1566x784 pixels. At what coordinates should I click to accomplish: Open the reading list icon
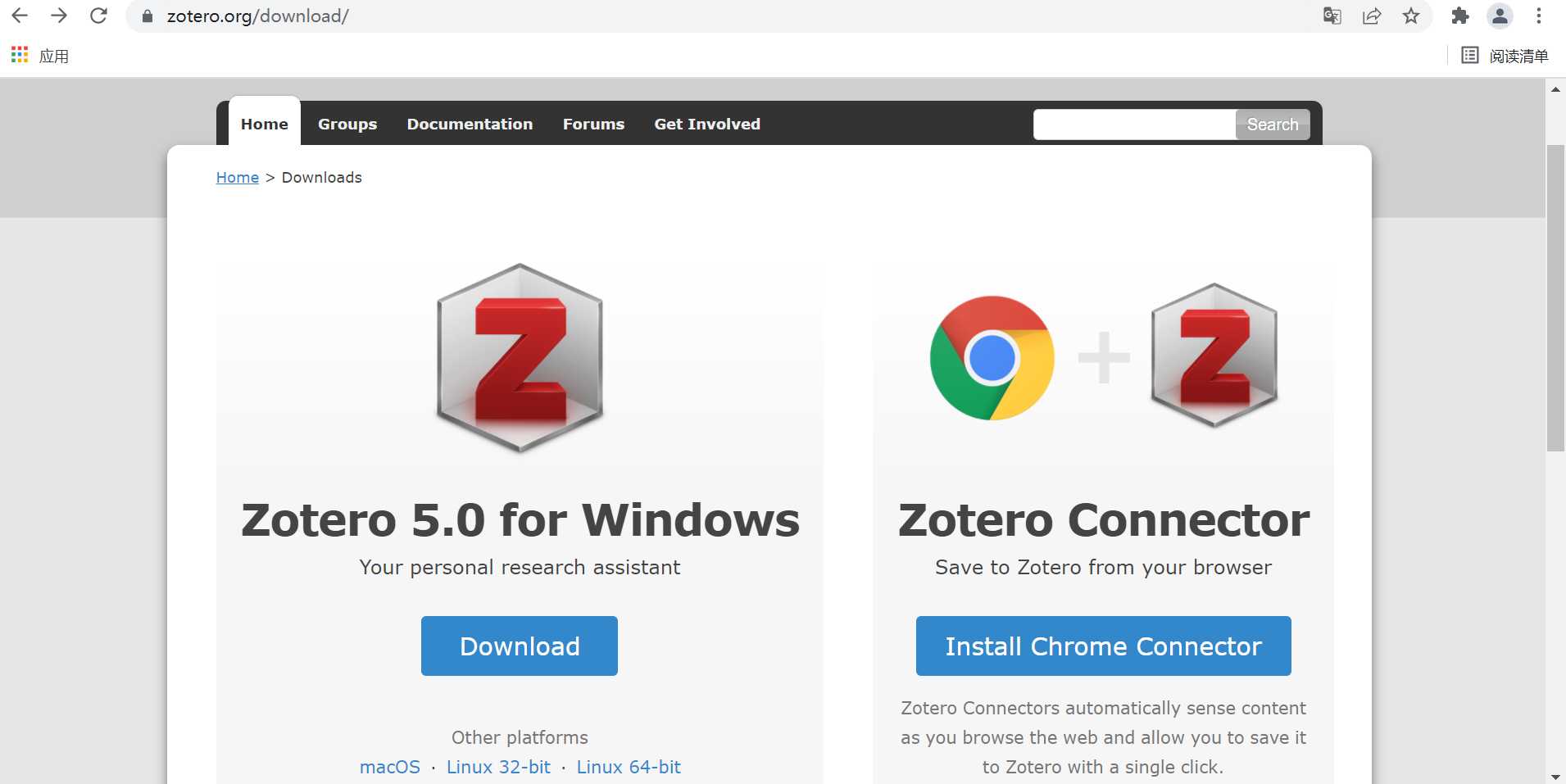click(x=1470, y=55)
